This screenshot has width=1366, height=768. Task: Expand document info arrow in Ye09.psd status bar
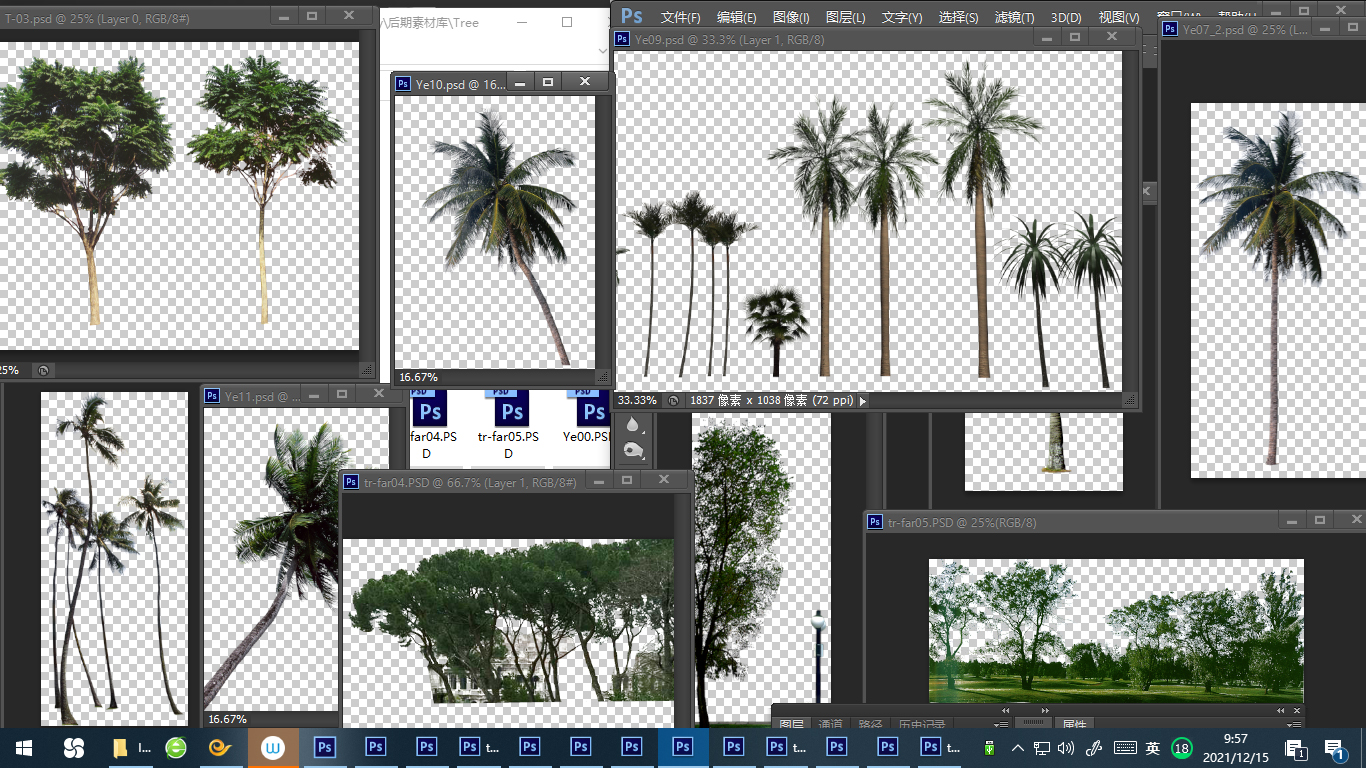coord(863,400)
